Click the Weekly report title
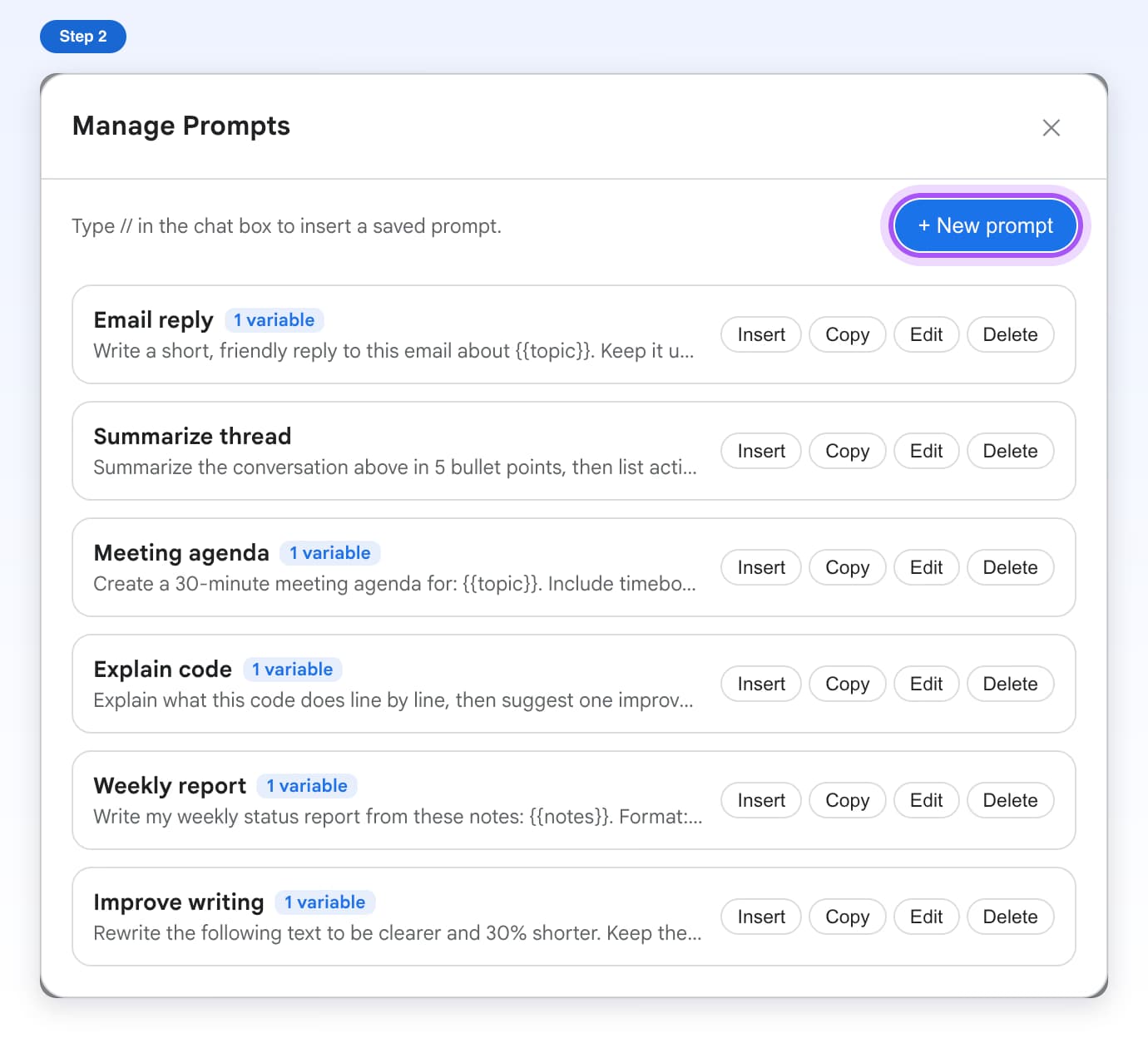Viewport: 1148px width, 1038px height. 170,786
